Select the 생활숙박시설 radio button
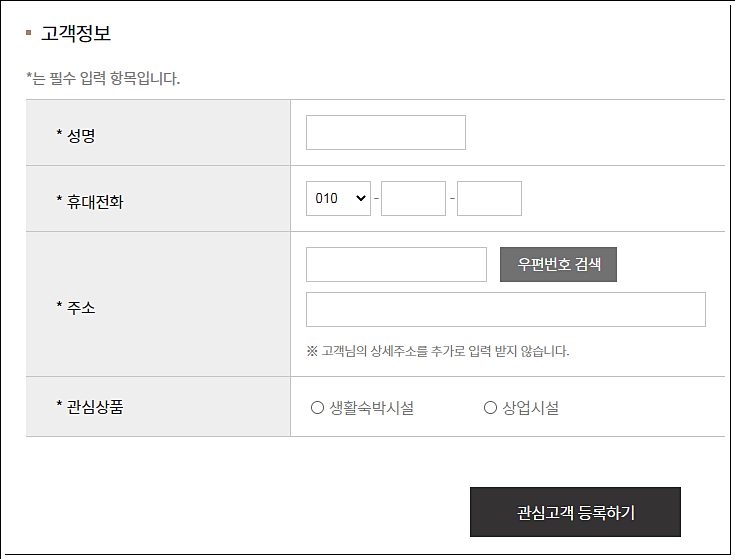The image size is (735, 559). 317,408
